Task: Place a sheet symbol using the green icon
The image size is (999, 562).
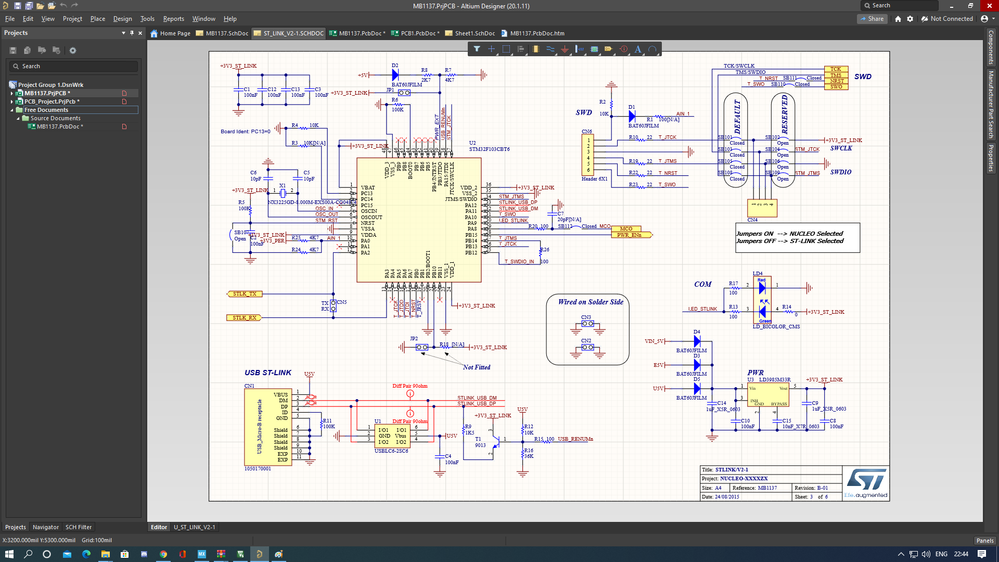Action: click(x=594, y=49)
